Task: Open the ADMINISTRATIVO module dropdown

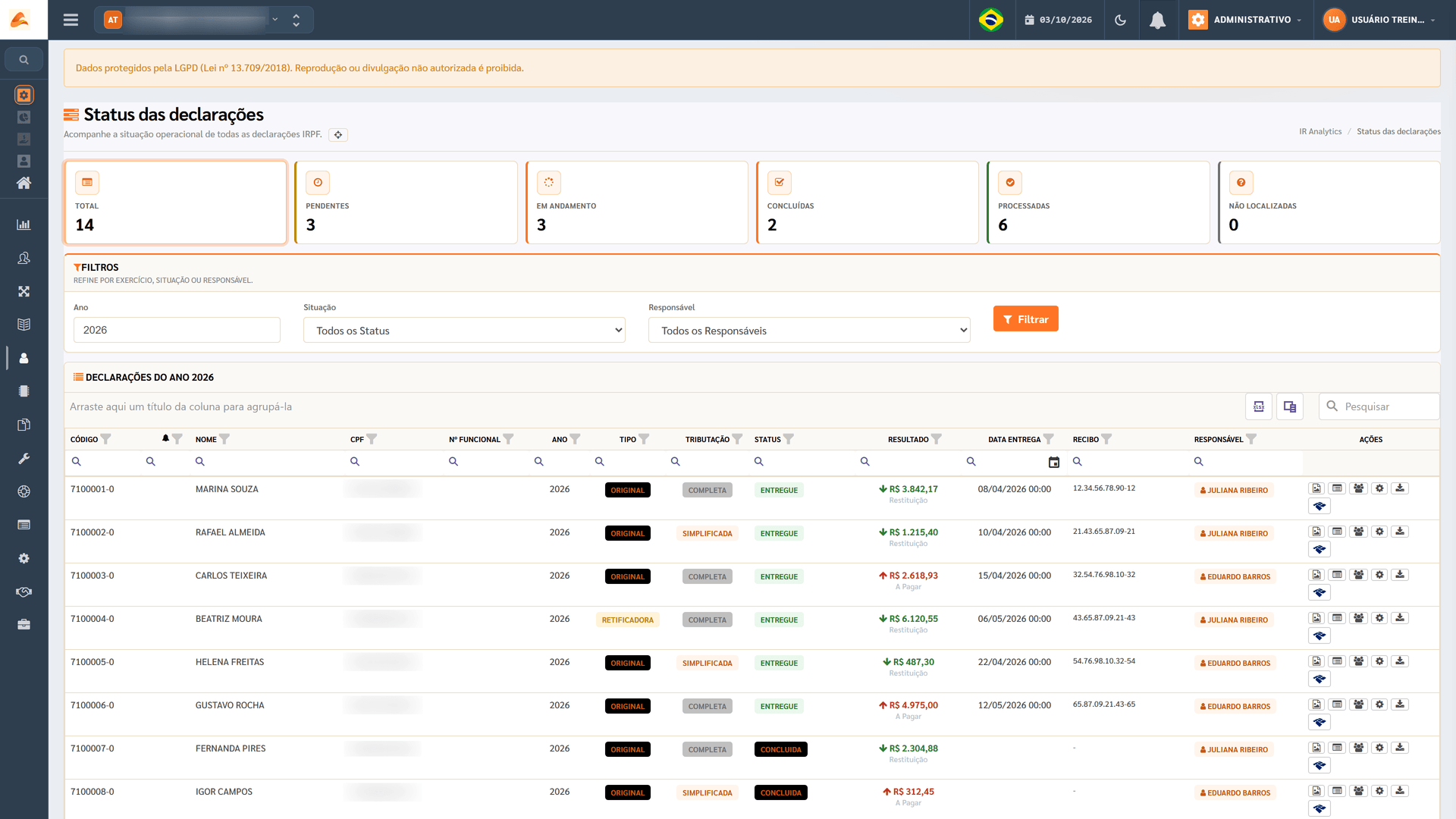Action: [x=1244, y=20]
